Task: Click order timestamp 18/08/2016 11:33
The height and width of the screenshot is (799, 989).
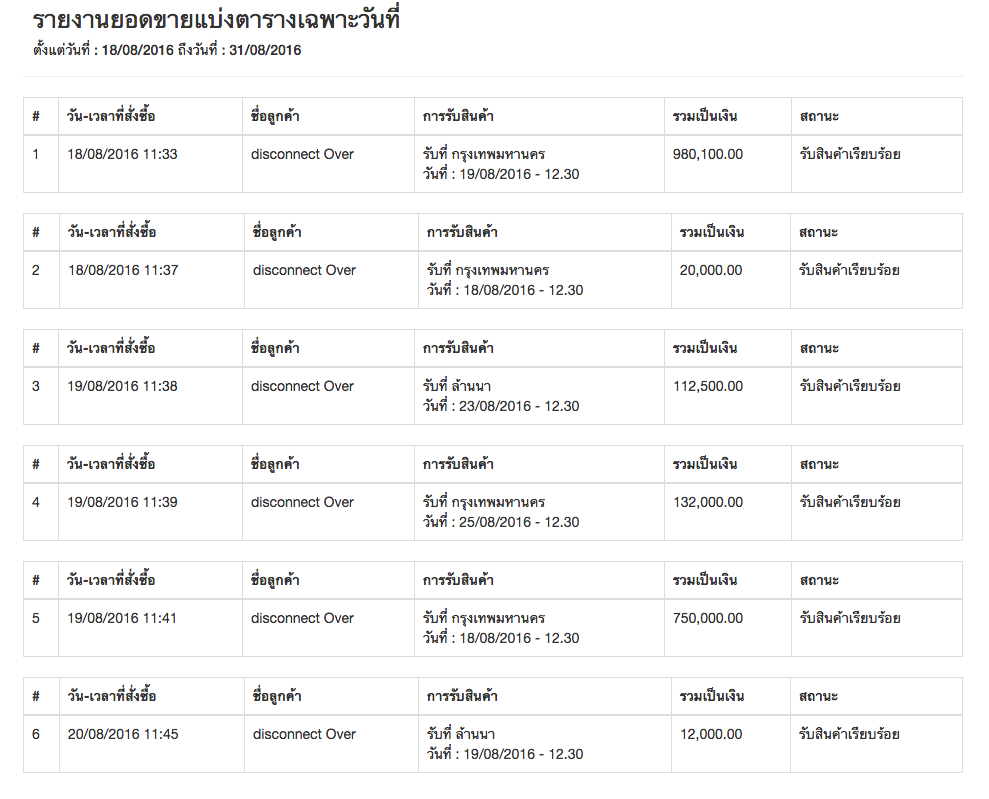Action: click(x=122, y=154)
